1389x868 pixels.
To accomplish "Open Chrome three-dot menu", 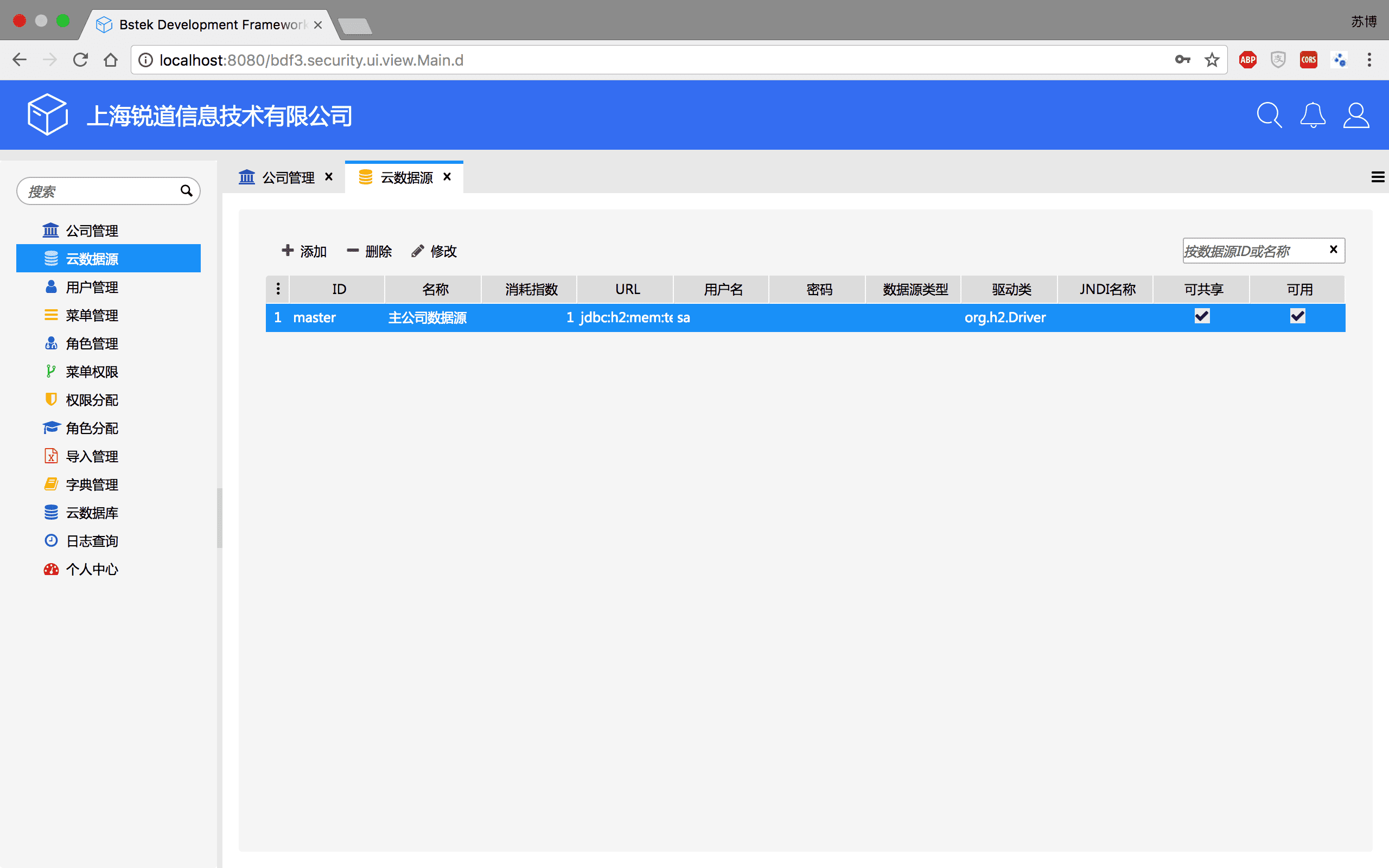I will point(1369,60).
